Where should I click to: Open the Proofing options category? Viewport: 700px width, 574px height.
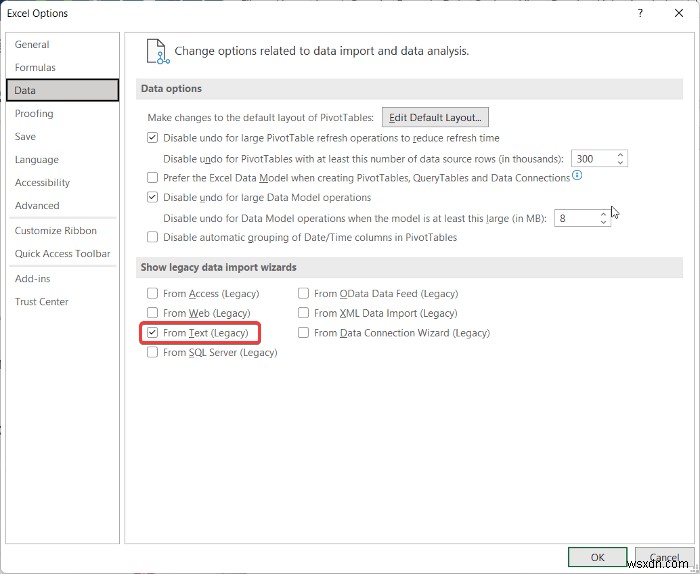click(x=62, y=113)
